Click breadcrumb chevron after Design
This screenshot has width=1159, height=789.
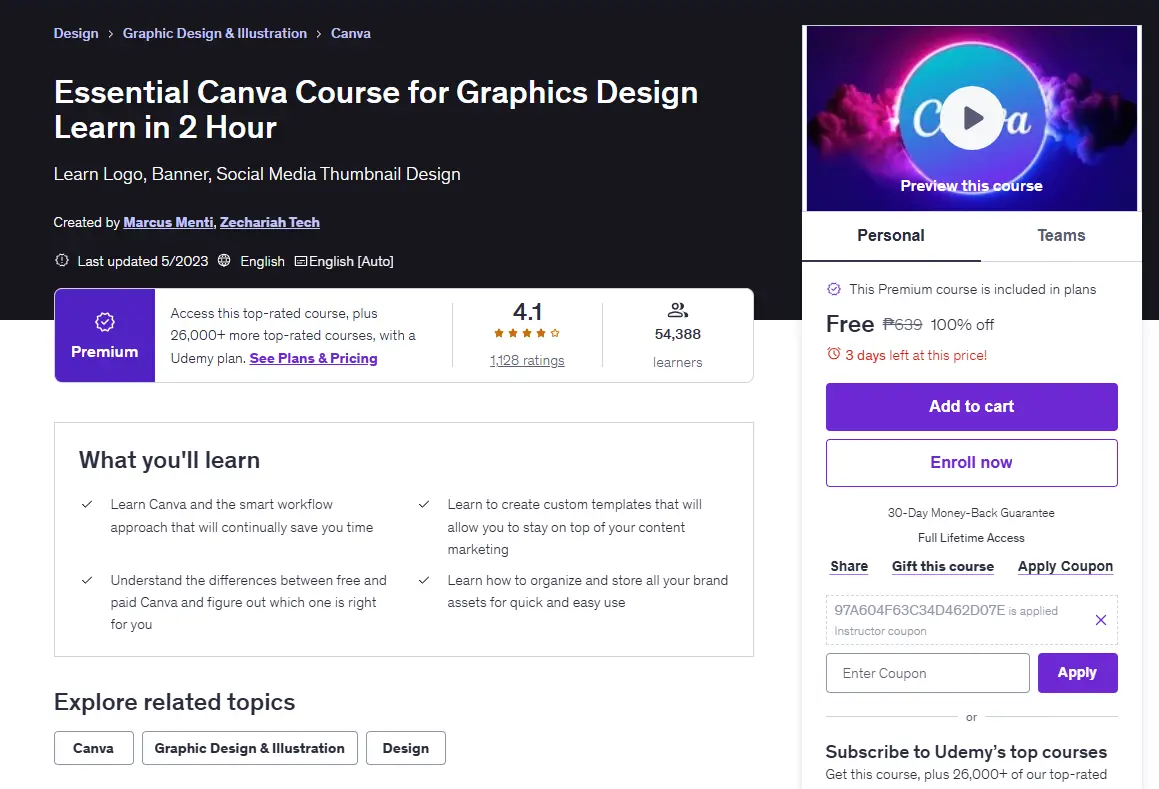(110, 34)
